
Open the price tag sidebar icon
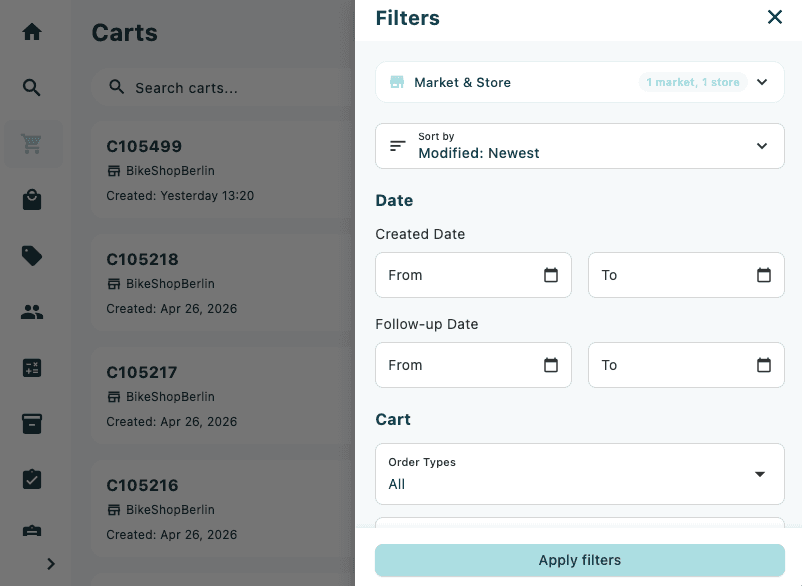pyautogui.click(x=32, y=256)
